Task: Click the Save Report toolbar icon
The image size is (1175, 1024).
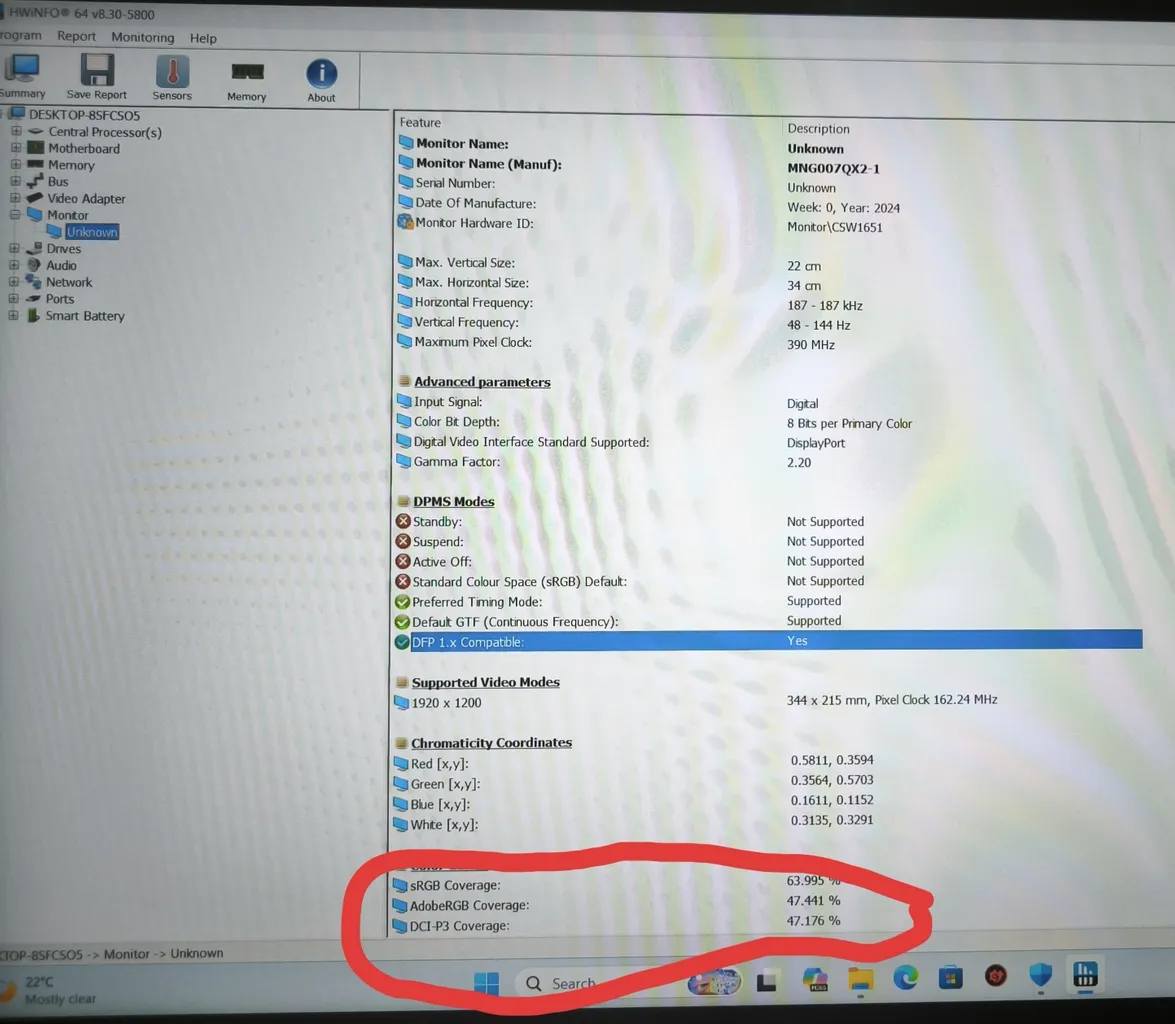Action: pos(97,73)
